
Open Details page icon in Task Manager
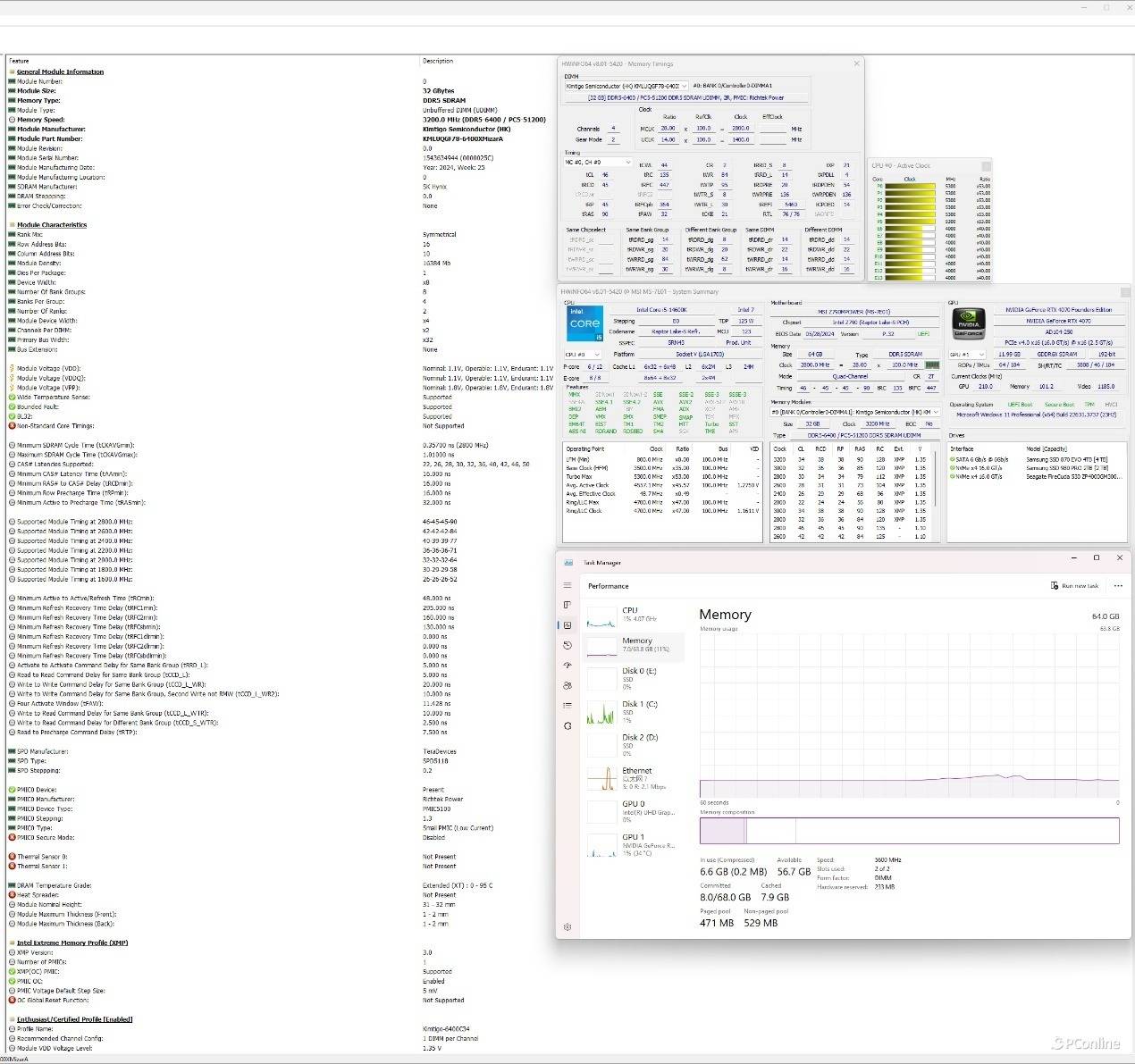tap(567, 706)
